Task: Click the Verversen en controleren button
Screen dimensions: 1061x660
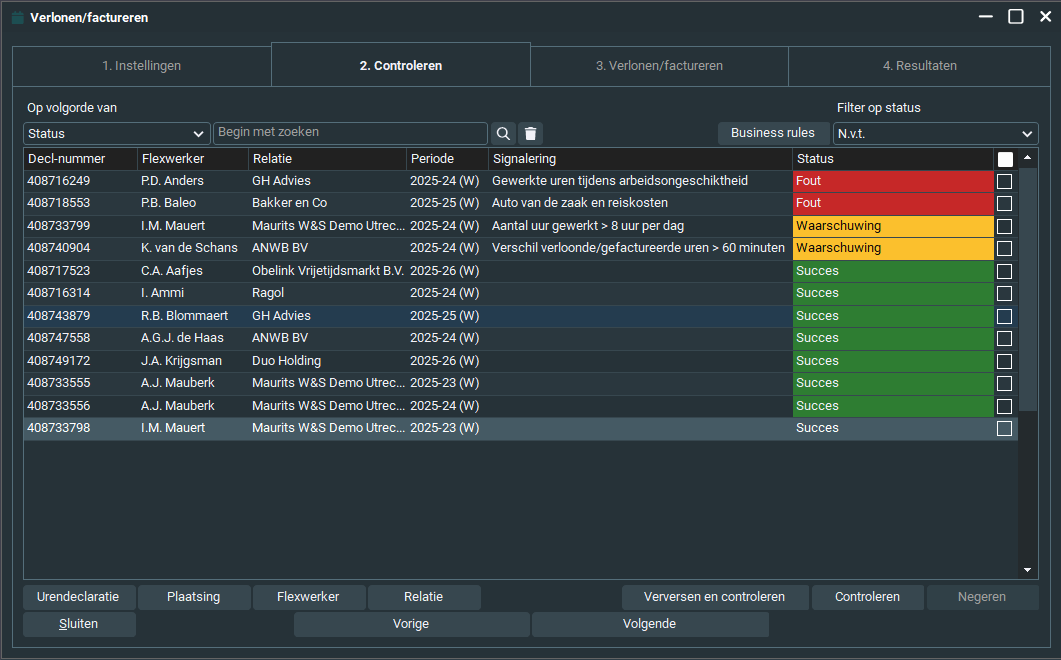Action: click(713, 597)
